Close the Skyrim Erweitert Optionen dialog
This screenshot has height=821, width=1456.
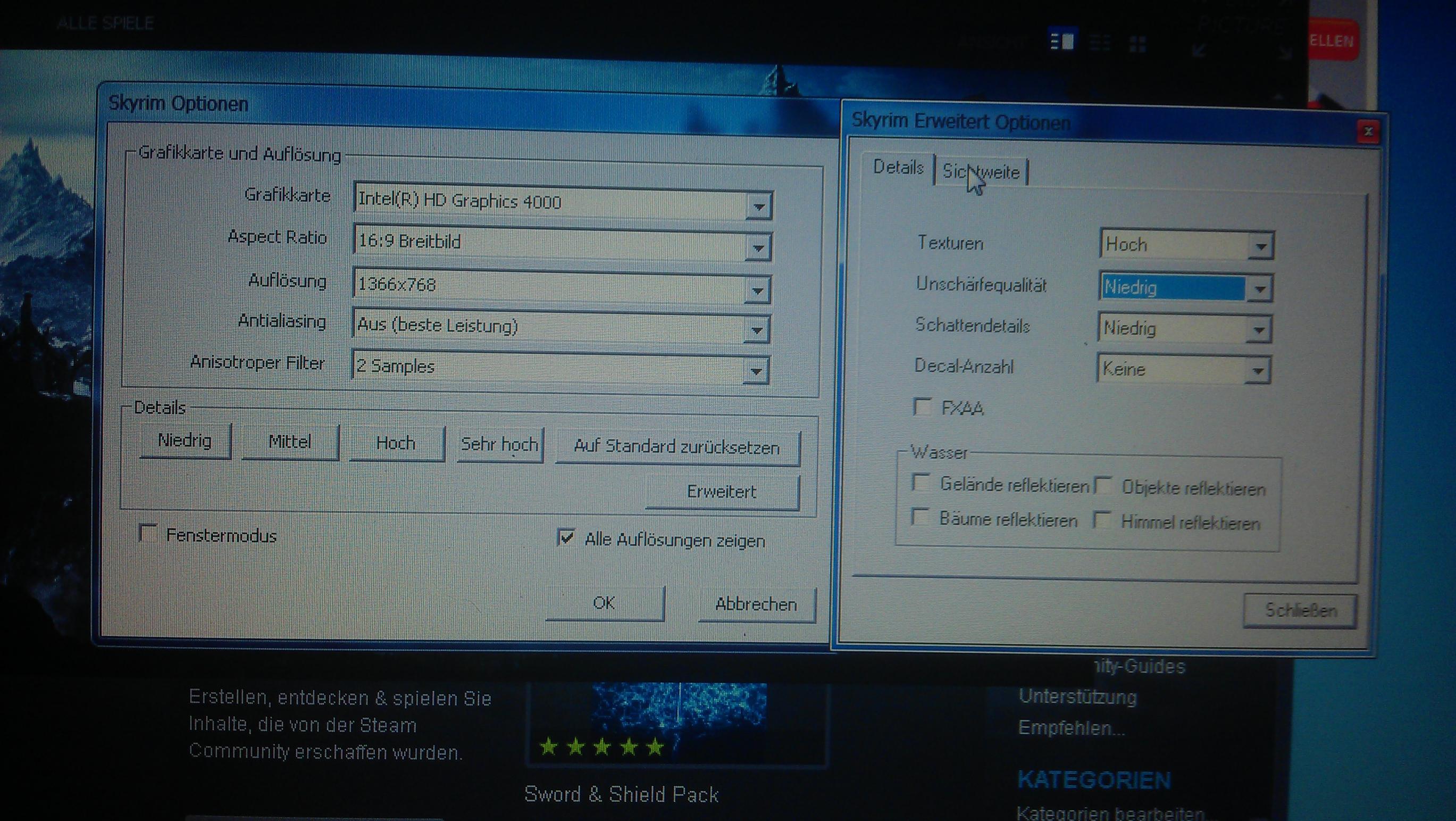[x=1367, y=132]
